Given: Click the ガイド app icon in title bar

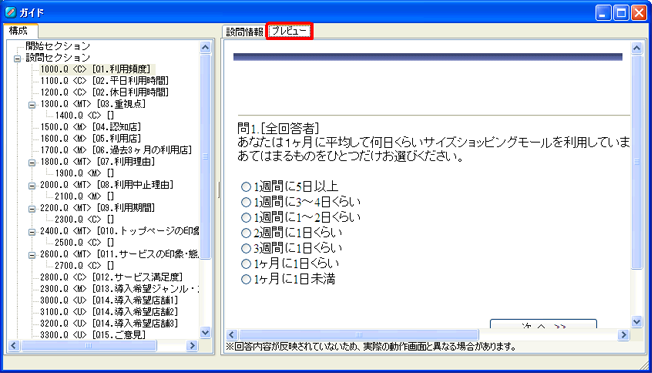Looking at the screenshot, I should 10,12.
